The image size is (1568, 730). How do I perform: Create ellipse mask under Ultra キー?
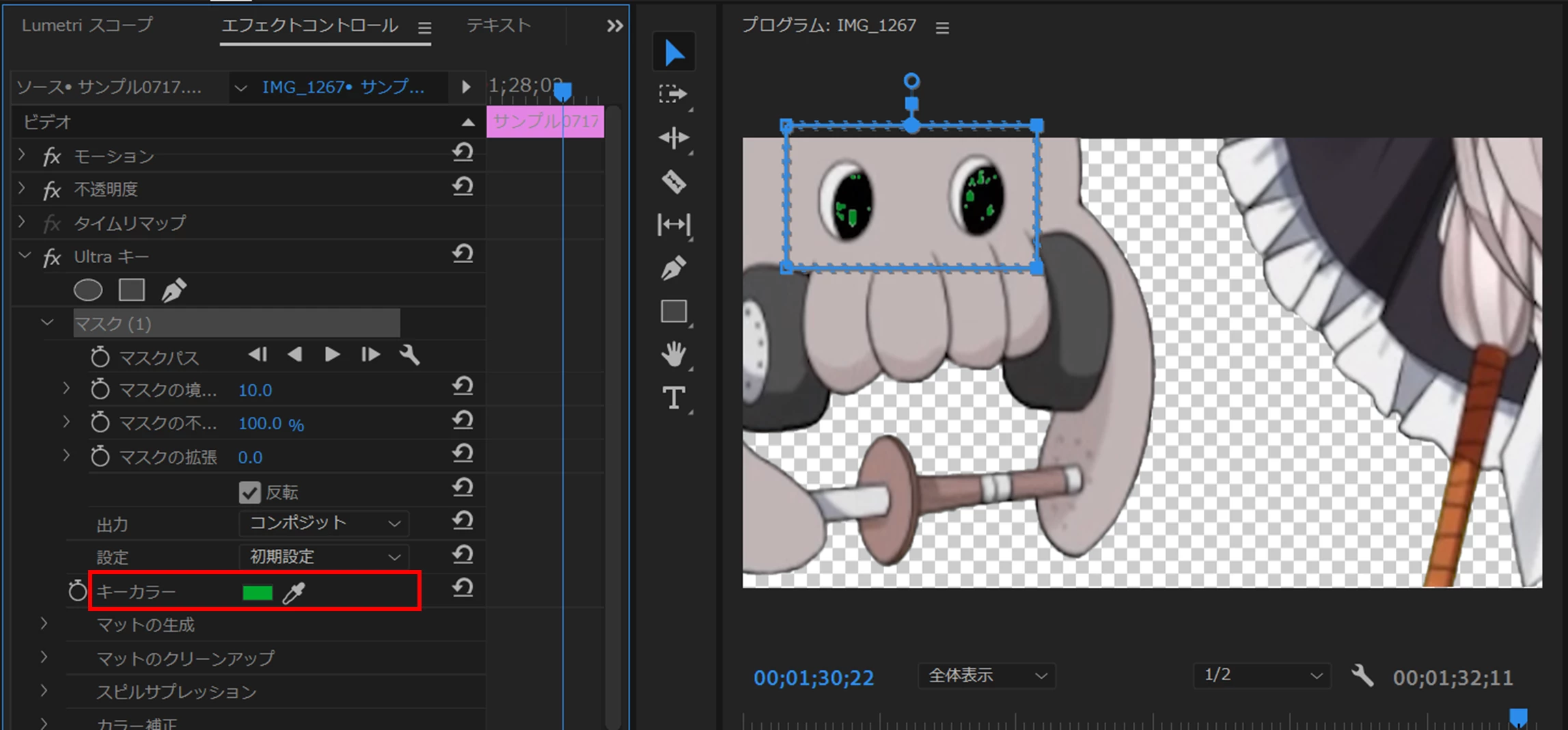(x=88, y=290)
